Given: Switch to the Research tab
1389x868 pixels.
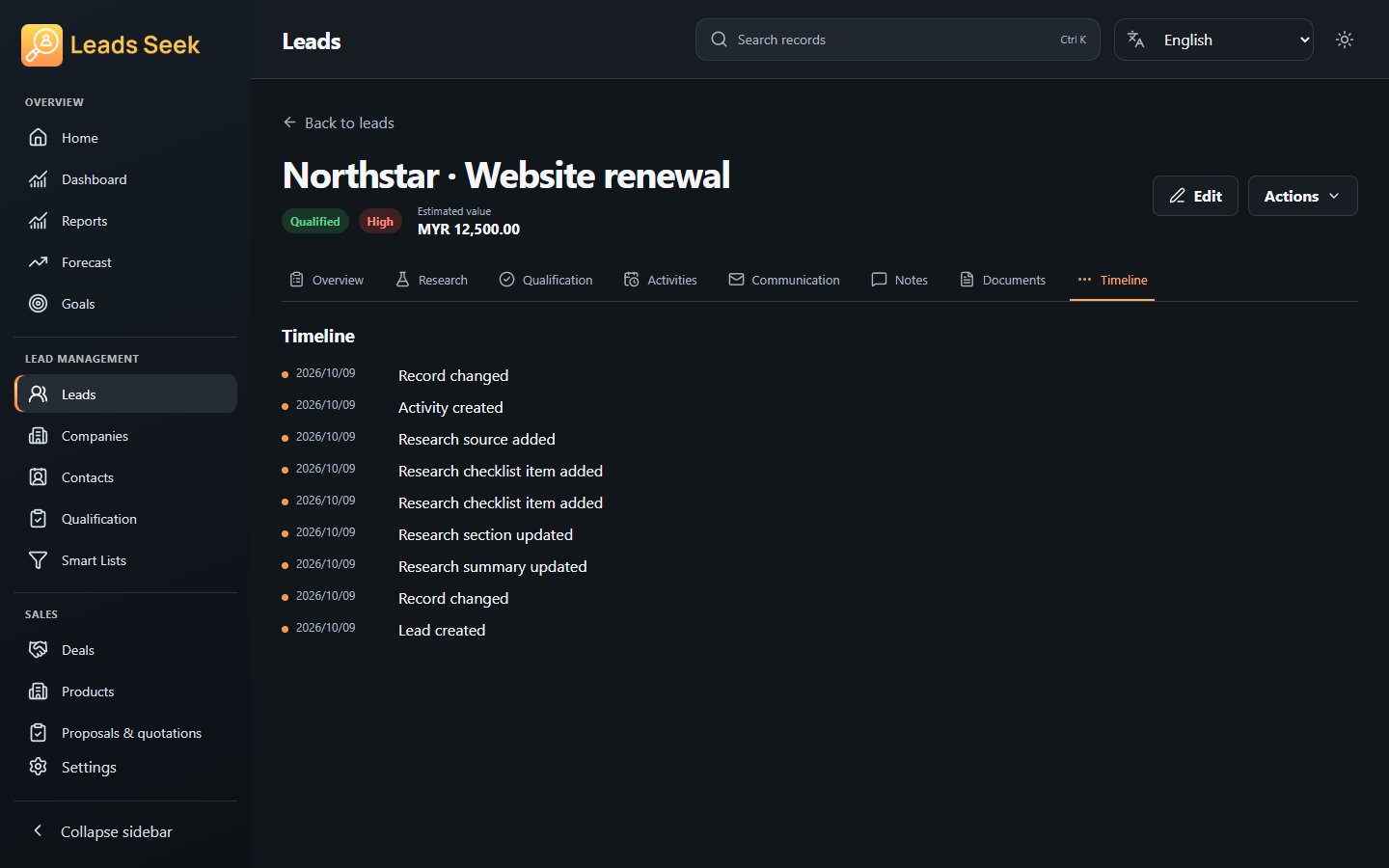Looking at the screenshot, I should tap(431, 280).
